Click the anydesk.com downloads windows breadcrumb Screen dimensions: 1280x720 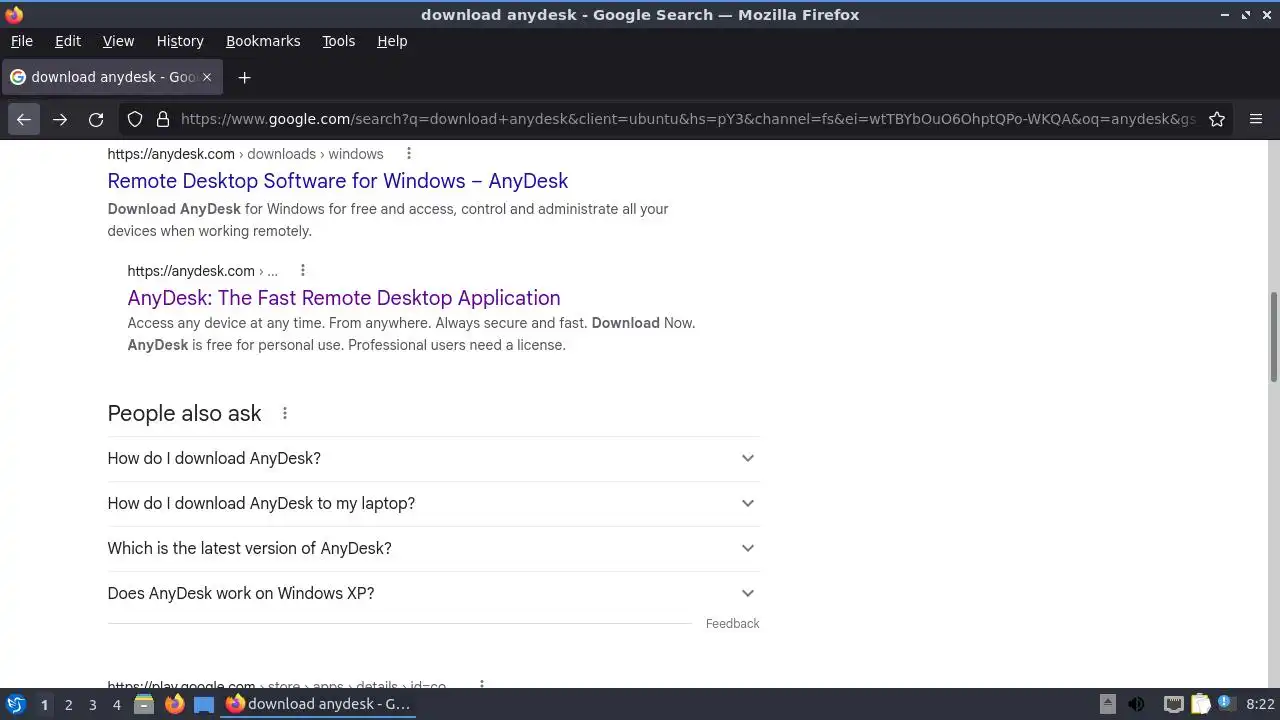[245, 154]
